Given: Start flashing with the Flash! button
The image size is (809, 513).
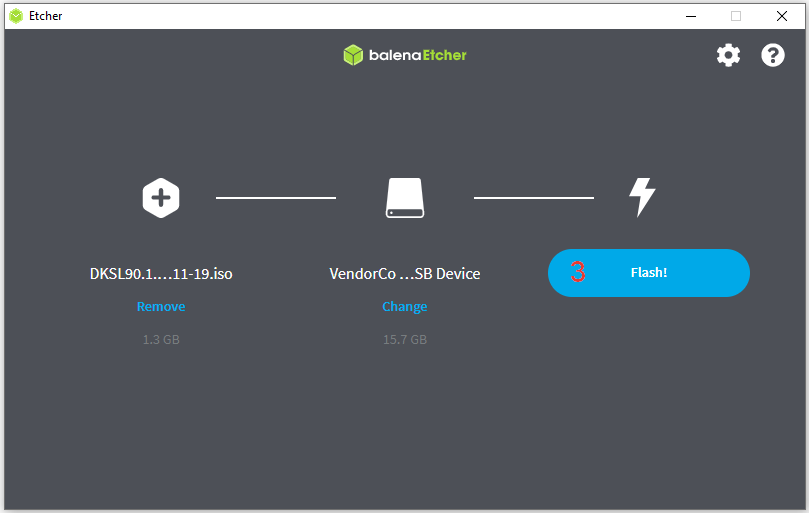Looking at the screenshot, I should (x=649, y=273).
